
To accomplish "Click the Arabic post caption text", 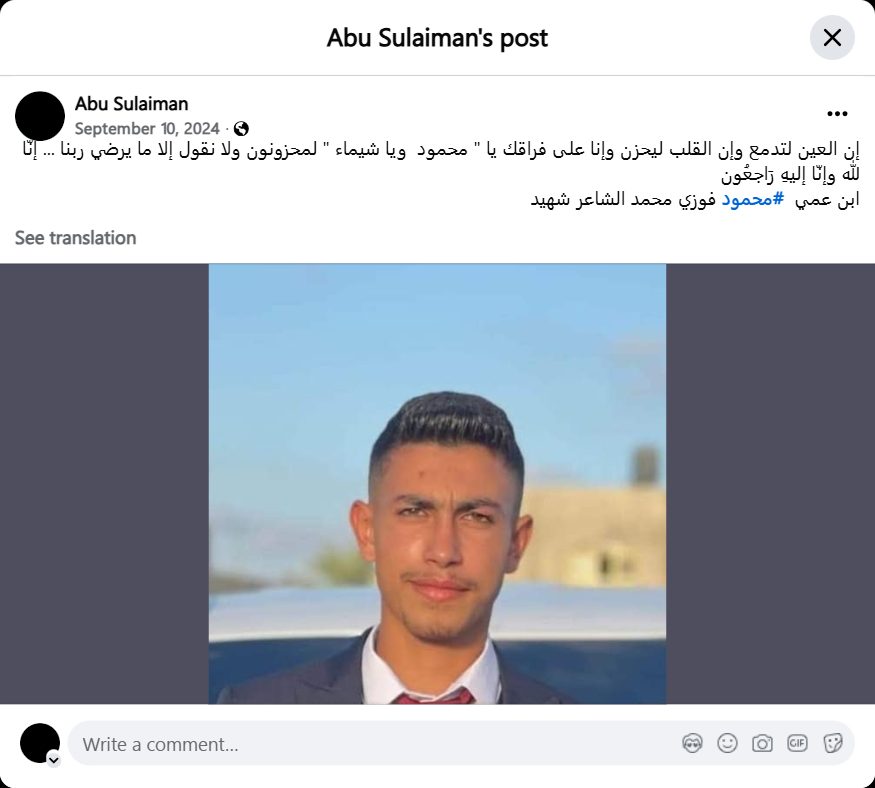I will point(441,174).
